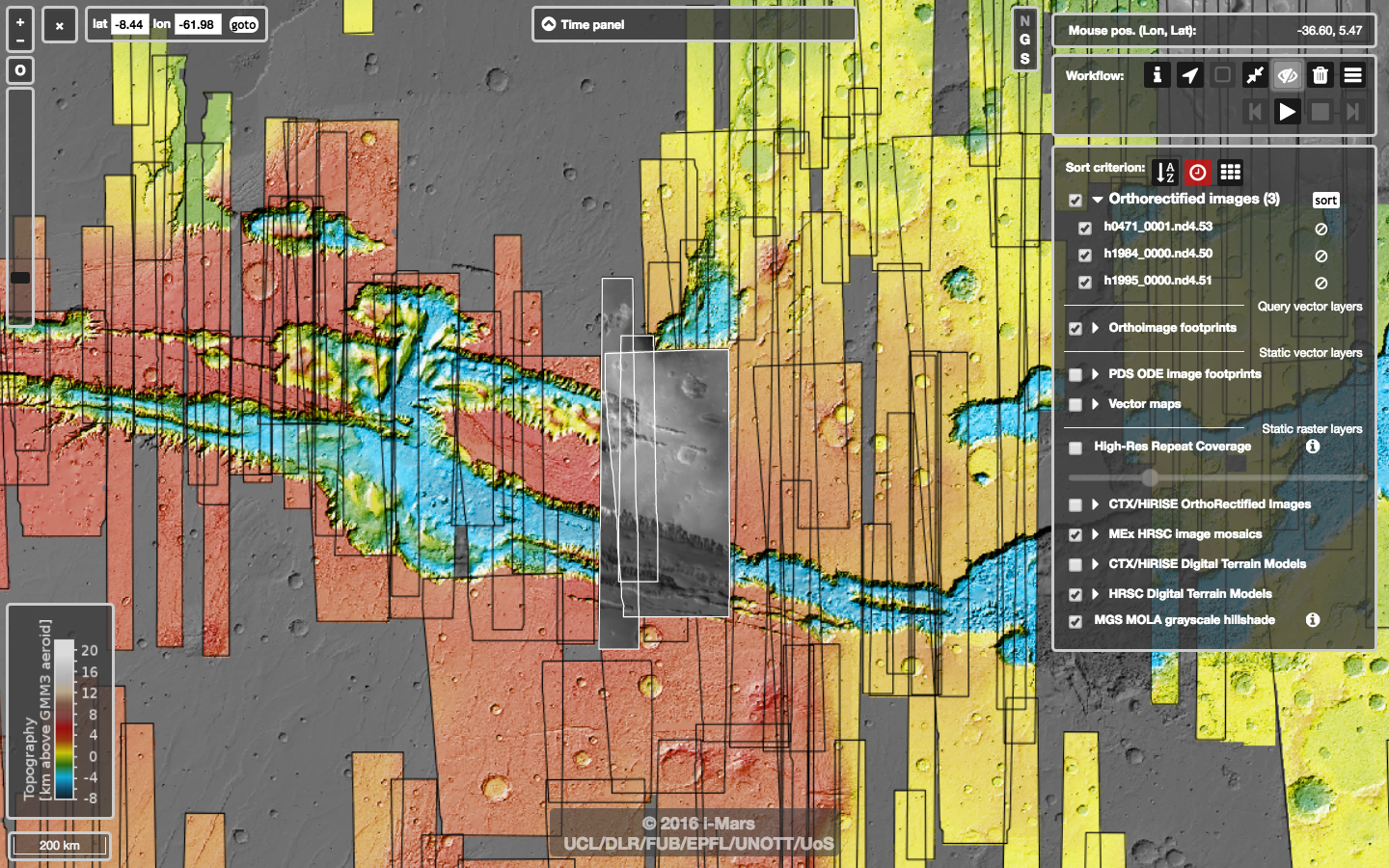This screenshot has width=1389, height=868.
Task: Click the location arrow workflow icon
Action: pyautogui.click(x=1190, y=75)
